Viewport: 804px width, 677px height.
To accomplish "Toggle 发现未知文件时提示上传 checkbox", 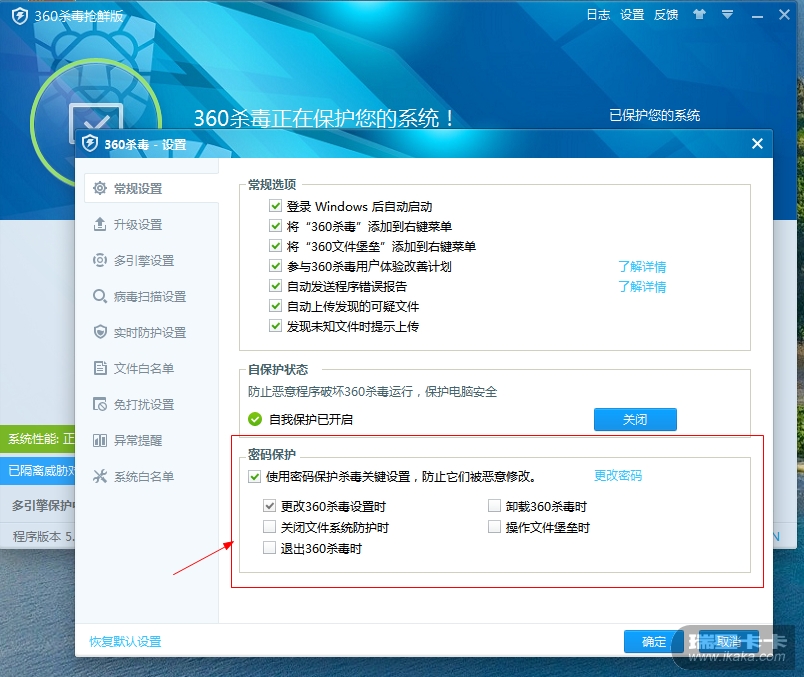I will 275,326.
